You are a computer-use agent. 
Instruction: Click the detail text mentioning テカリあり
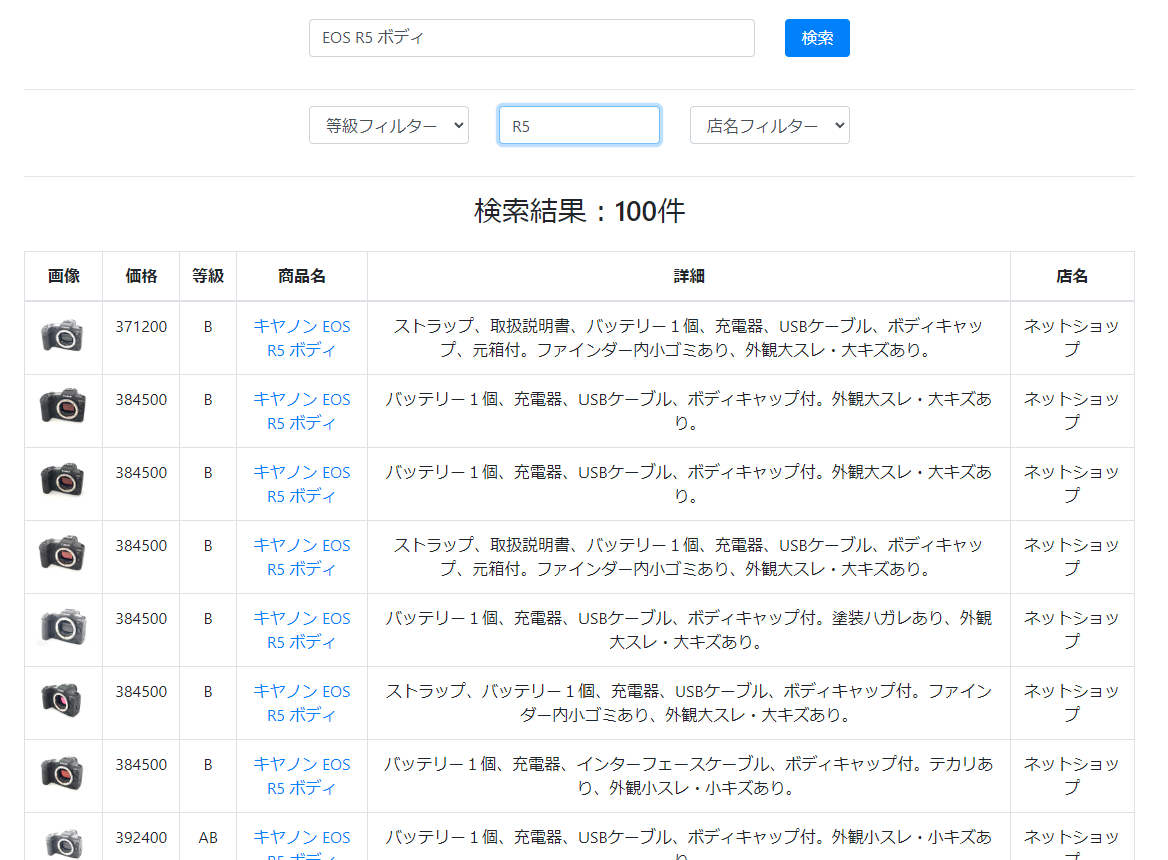(x=688, y=776)
